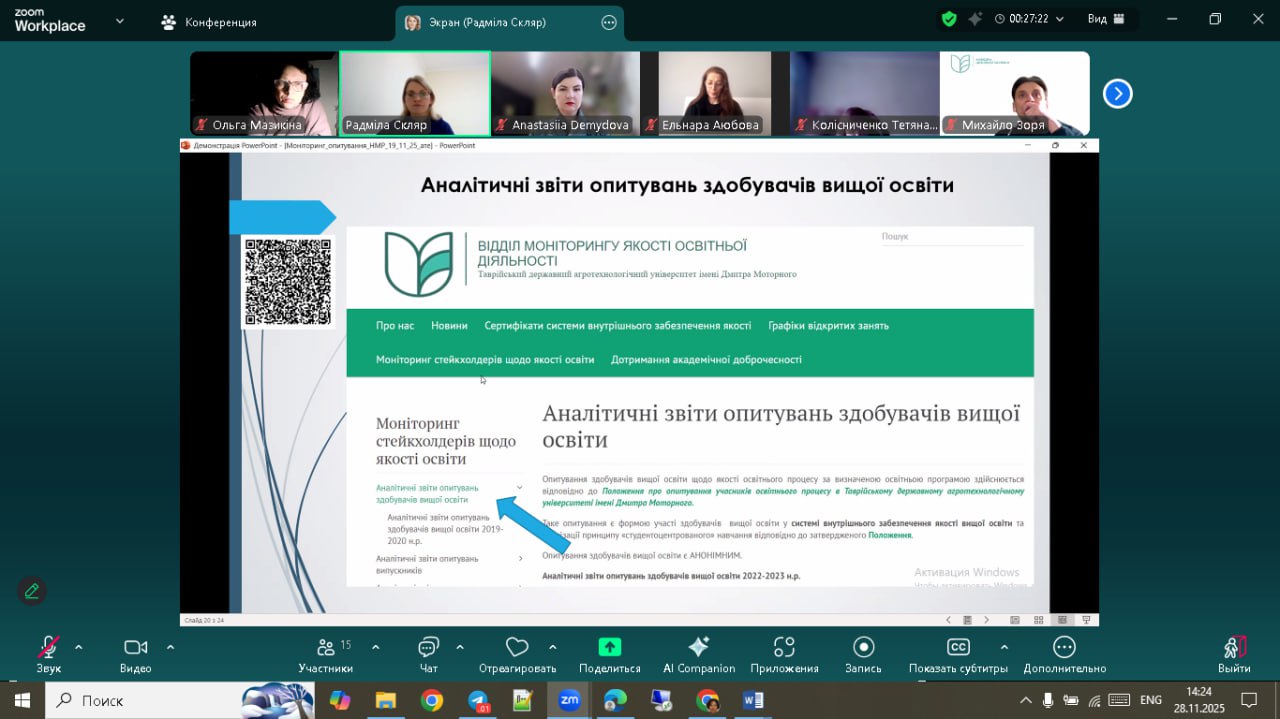The width and height of the screenshot is (1280, 719).
Task: Click the Отреагировать reactions heart icon
Action: point(516,648)
